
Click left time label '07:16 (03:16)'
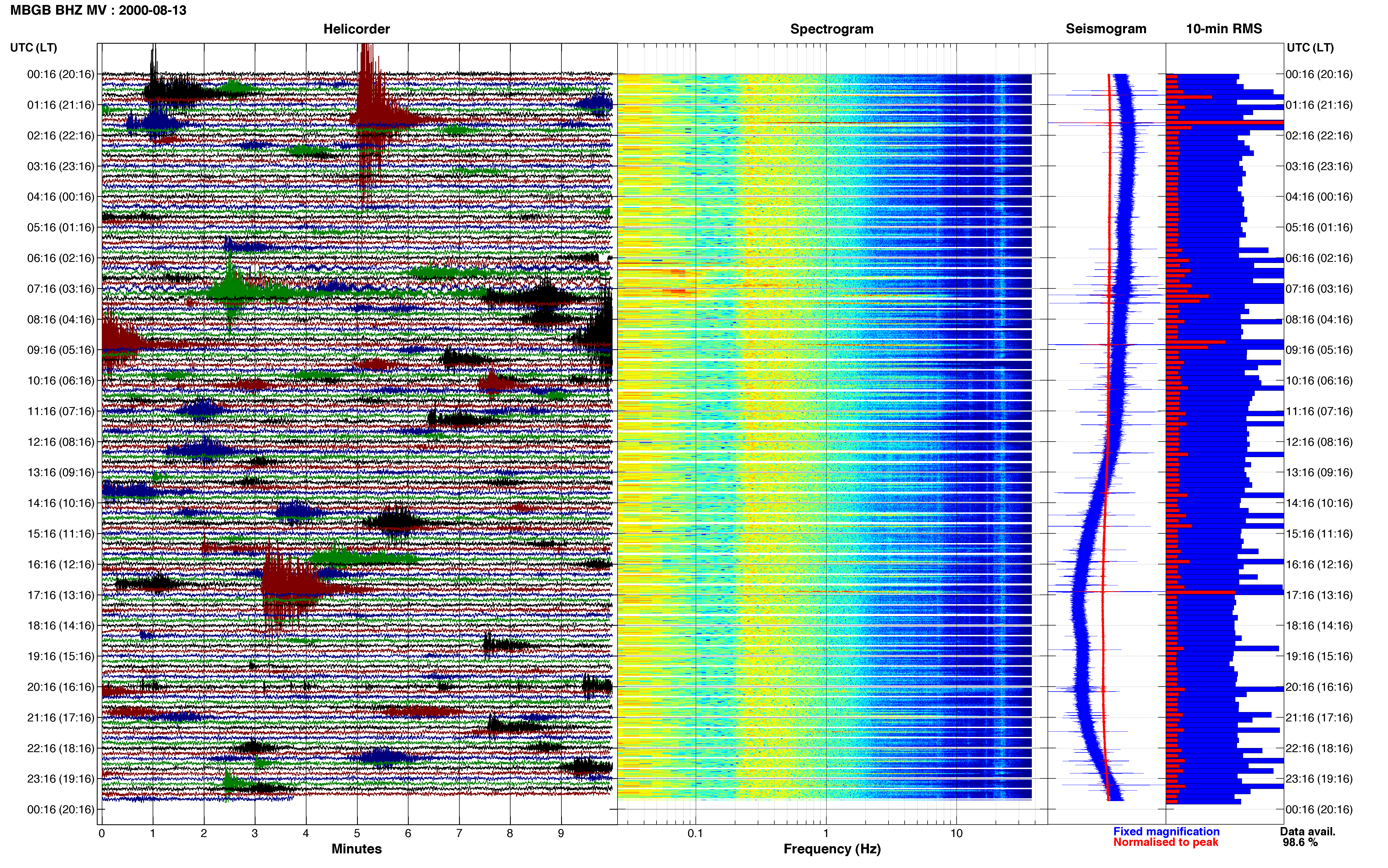coord(61,289)
